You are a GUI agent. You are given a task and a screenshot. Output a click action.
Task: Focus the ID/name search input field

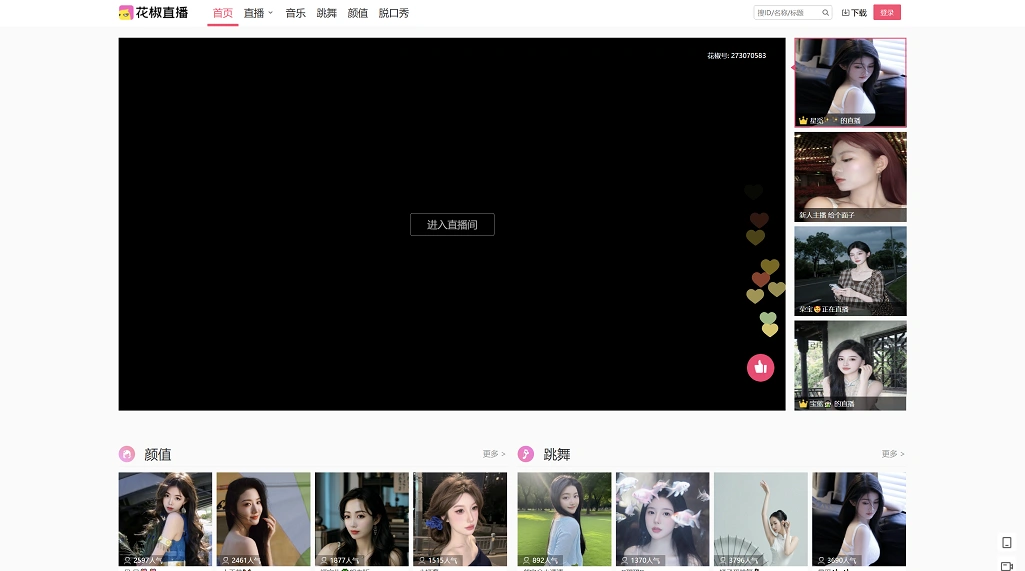point(787,13)
